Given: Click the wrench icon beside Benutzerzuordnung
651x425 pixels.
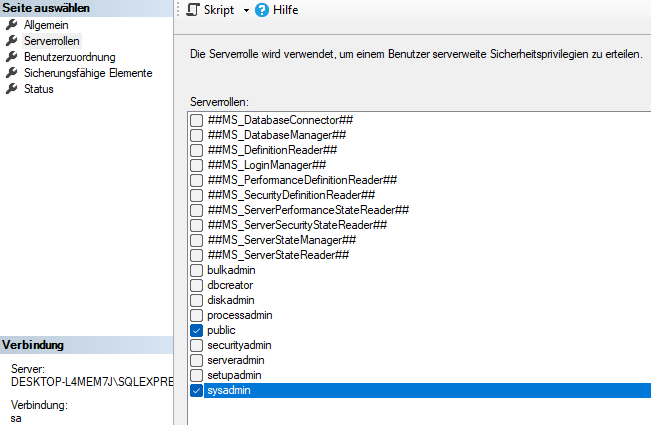Looking at the screenshot, I should pos(12,57).
